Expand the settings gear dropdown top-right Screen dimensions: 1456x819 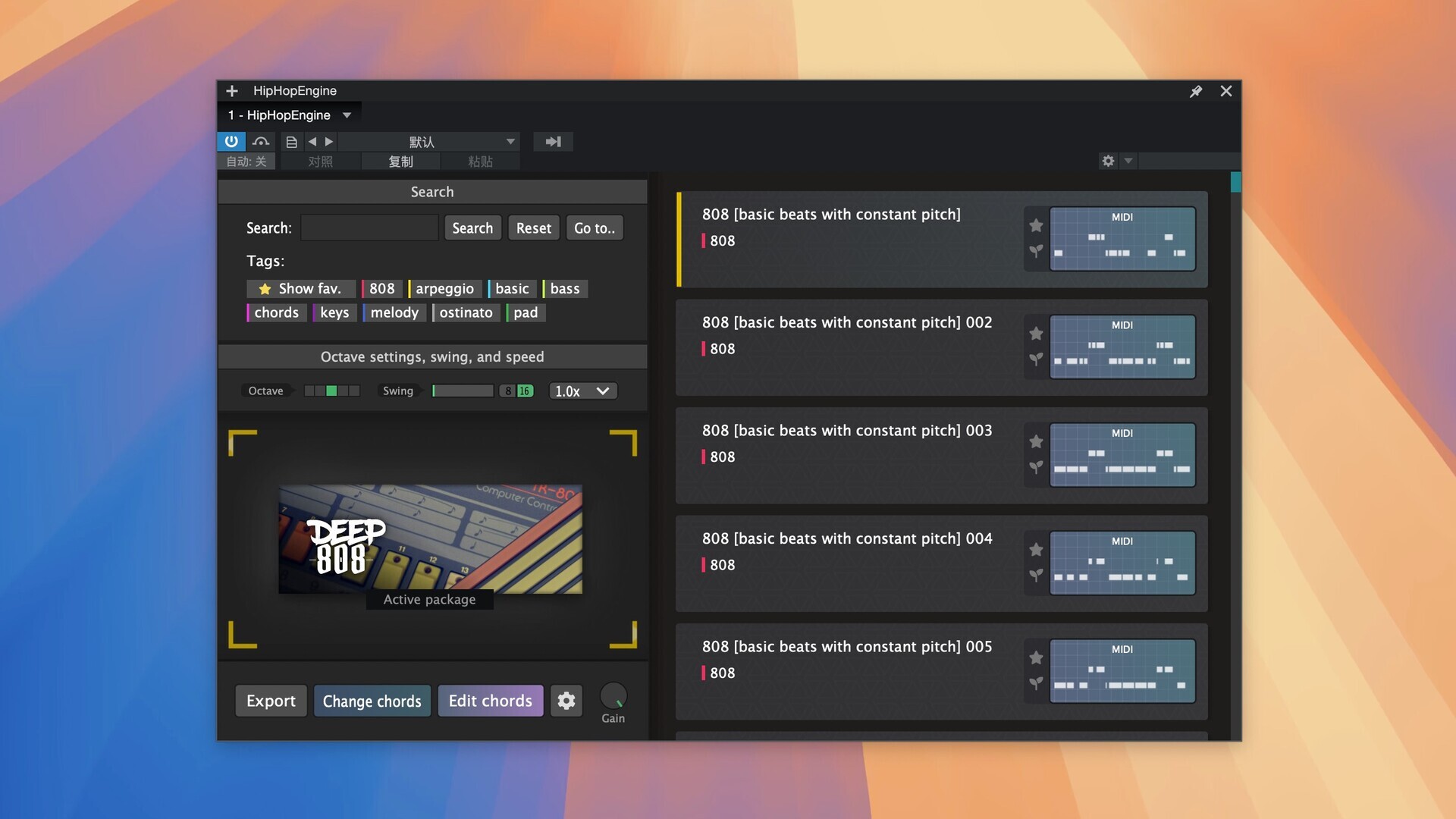pos(1127,161)
